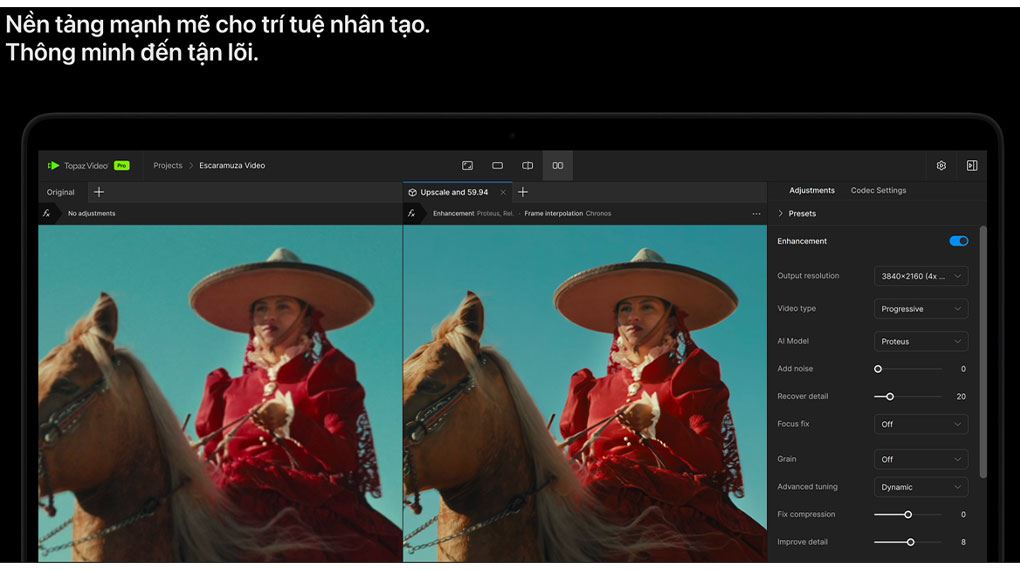The height and width of the screenshot is (570, 1020).
Task: Open AI Model Proteus dropdown
Action: click(x=920, y=341)
